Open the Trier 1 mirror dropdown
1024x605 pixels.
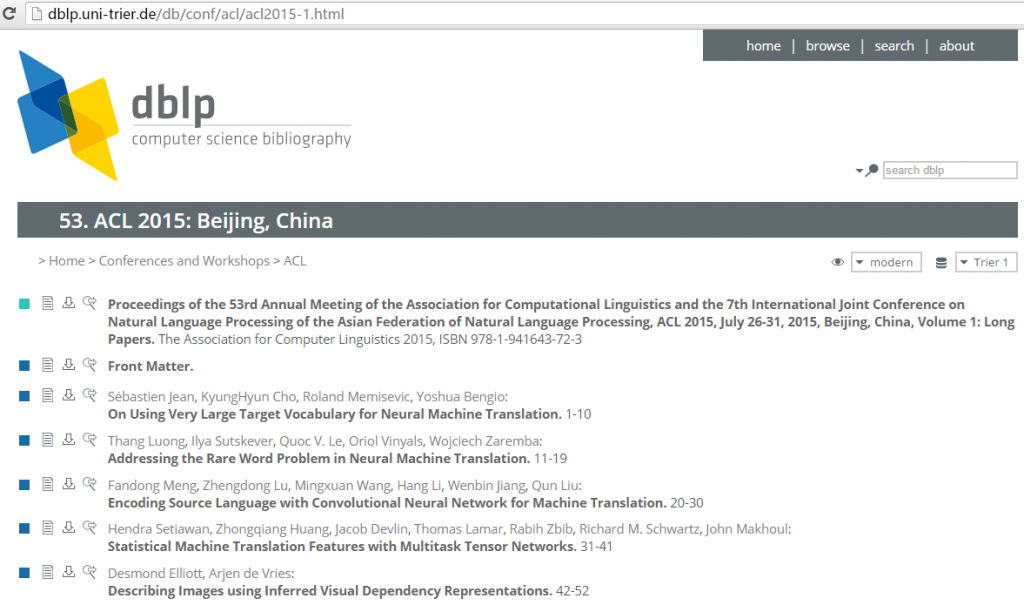pyautogui.click(x=986, y=262)
